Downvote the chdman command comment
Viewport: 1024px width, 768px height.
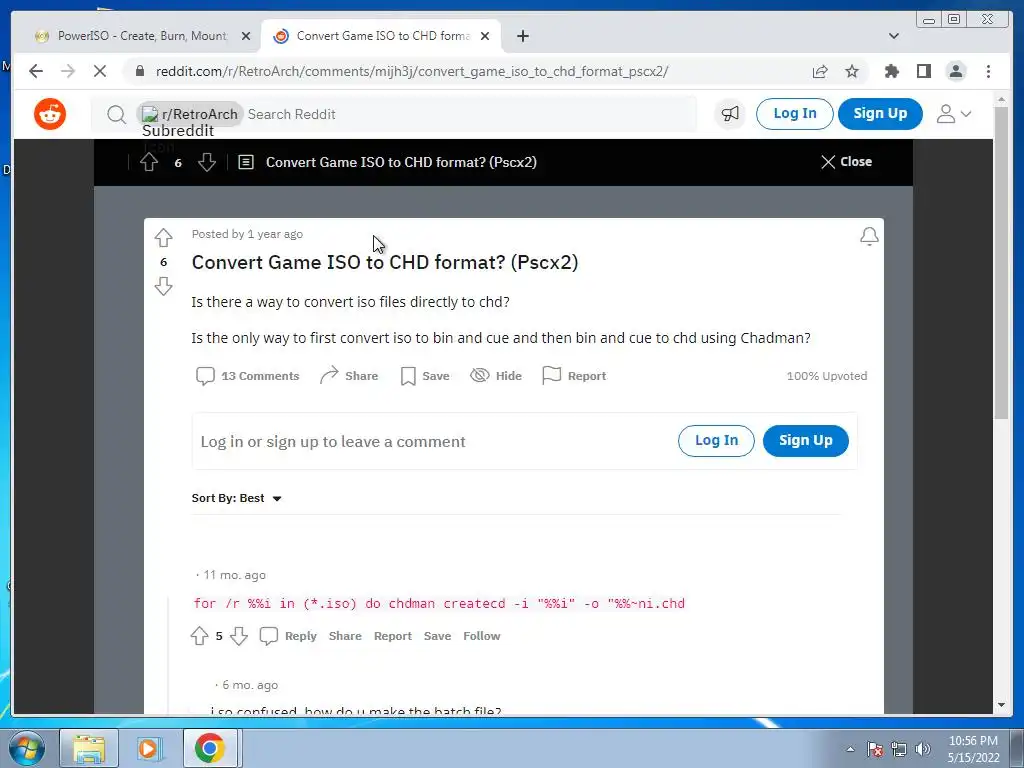[x=239, y=636]
